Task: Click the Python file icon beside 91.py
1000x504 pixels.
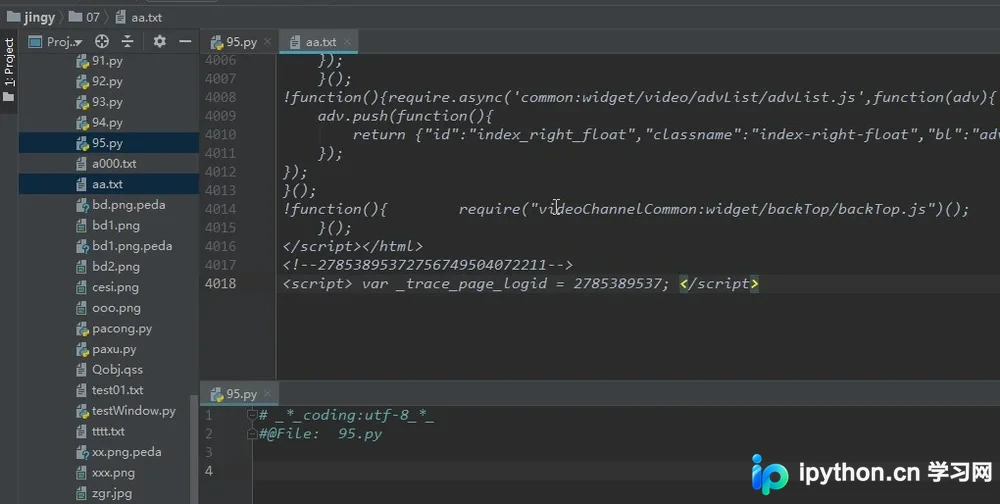Action: [x=82, y=61]
